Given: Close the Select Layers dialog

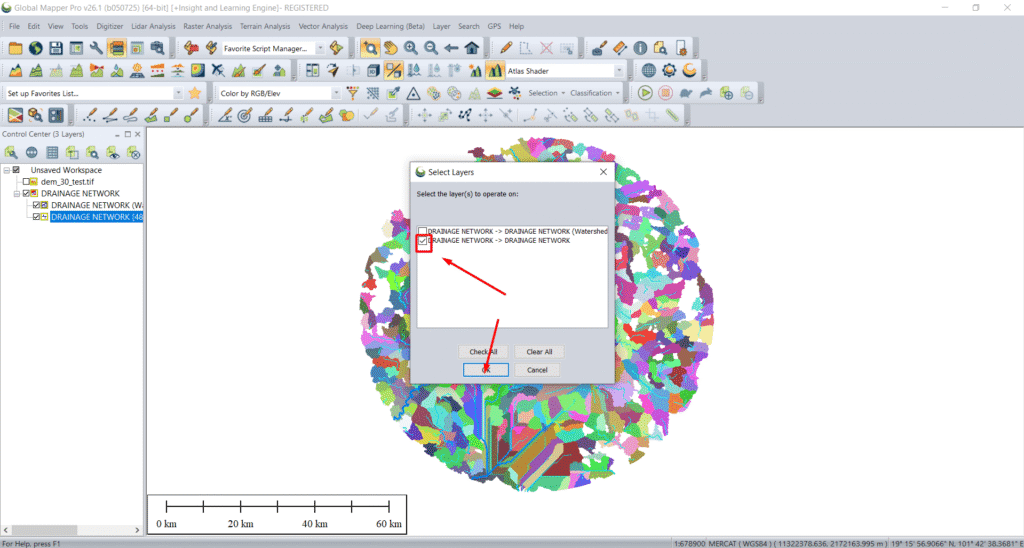Looking at the screenshot, I should [x=603, y=172].
